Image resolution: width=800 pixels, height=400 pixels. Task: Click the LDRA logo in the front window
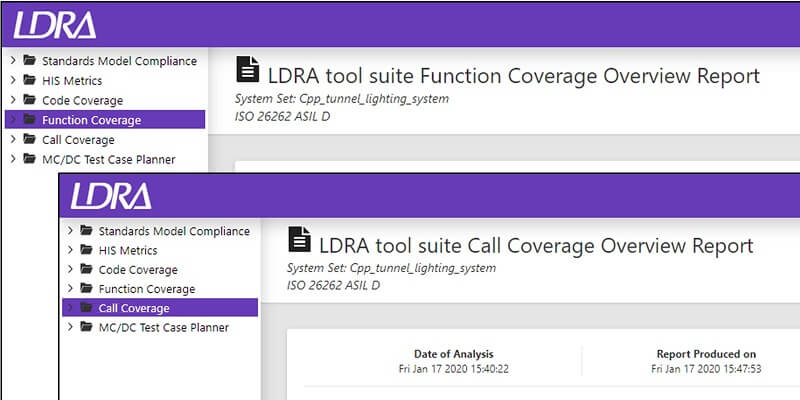coord(111,196)
